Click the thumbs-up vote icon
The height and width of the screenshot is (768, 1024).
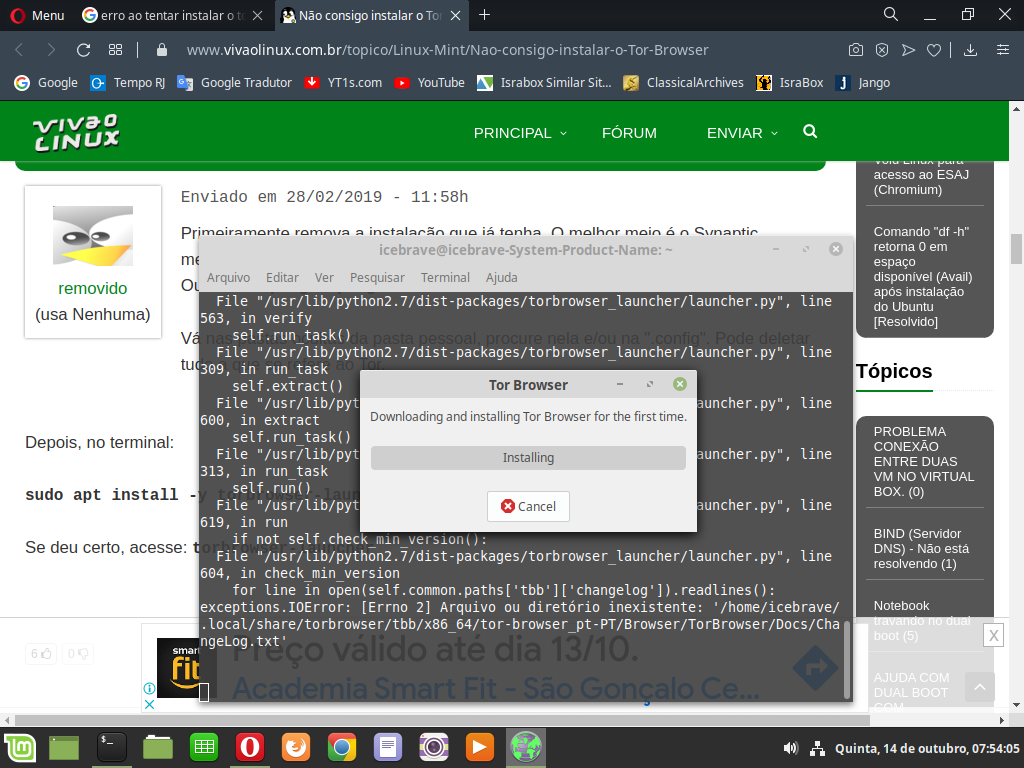click(41, 654)
